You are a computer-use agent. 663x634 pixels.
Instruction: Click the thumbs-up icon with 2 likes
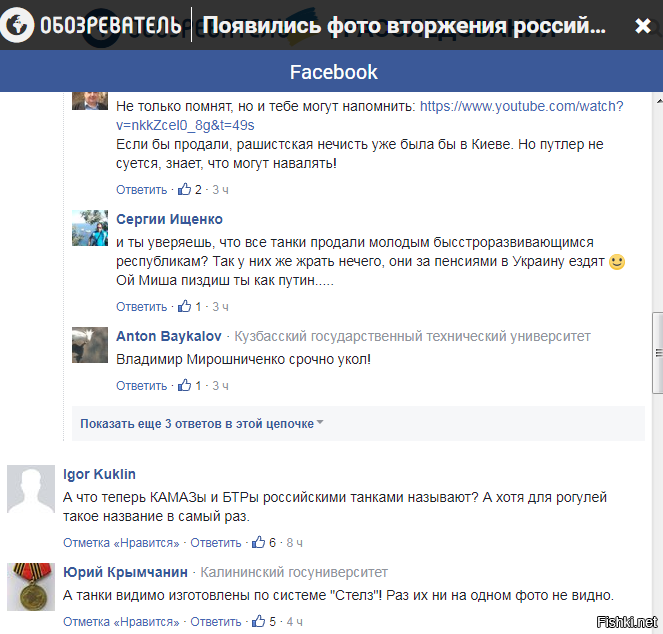click(x=184, y=189)
